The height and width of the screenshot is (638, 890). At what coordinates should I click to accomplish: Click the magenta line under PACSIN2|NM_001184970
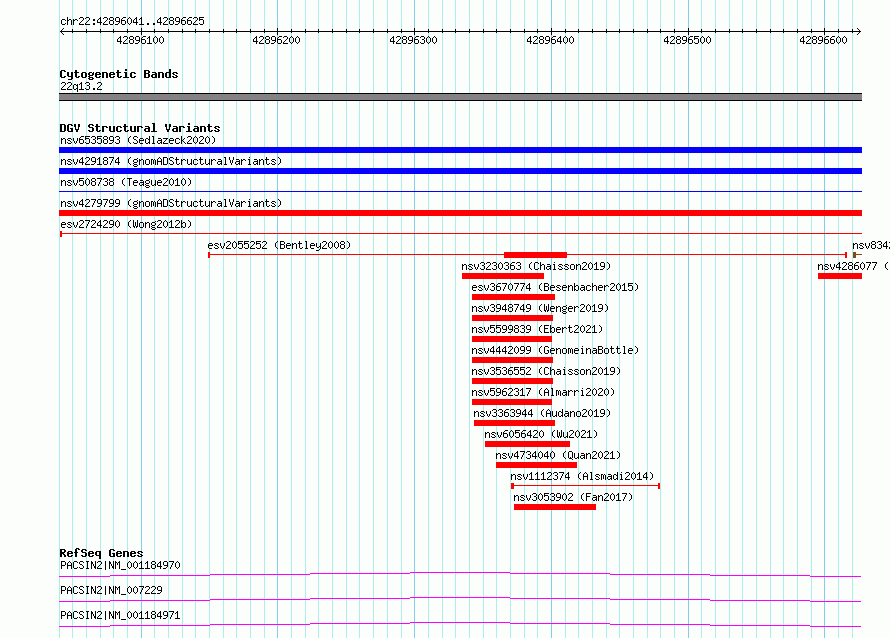click(x=460, y=574)
